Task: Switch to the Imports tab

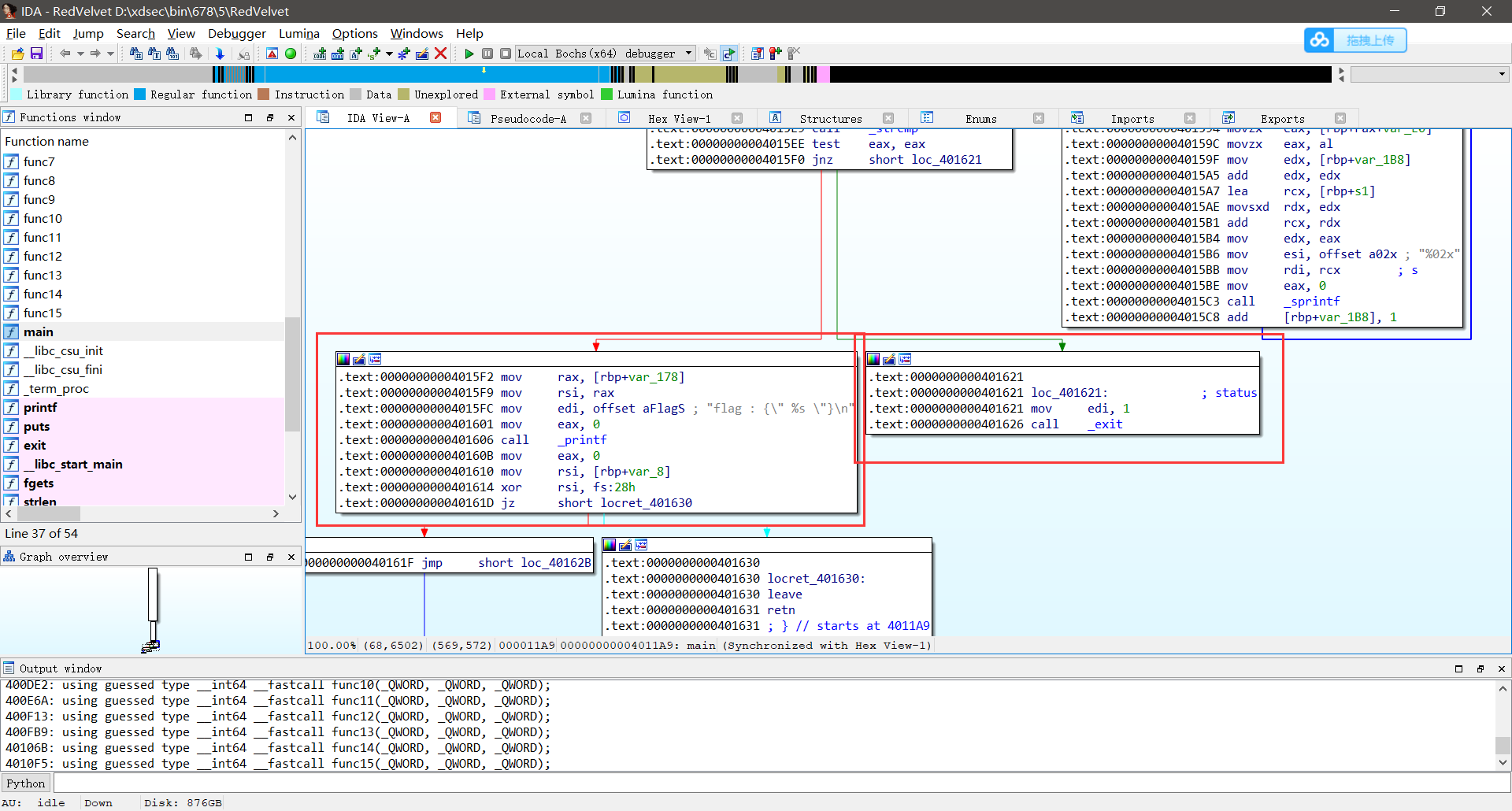Action: tap(1132, 118)
